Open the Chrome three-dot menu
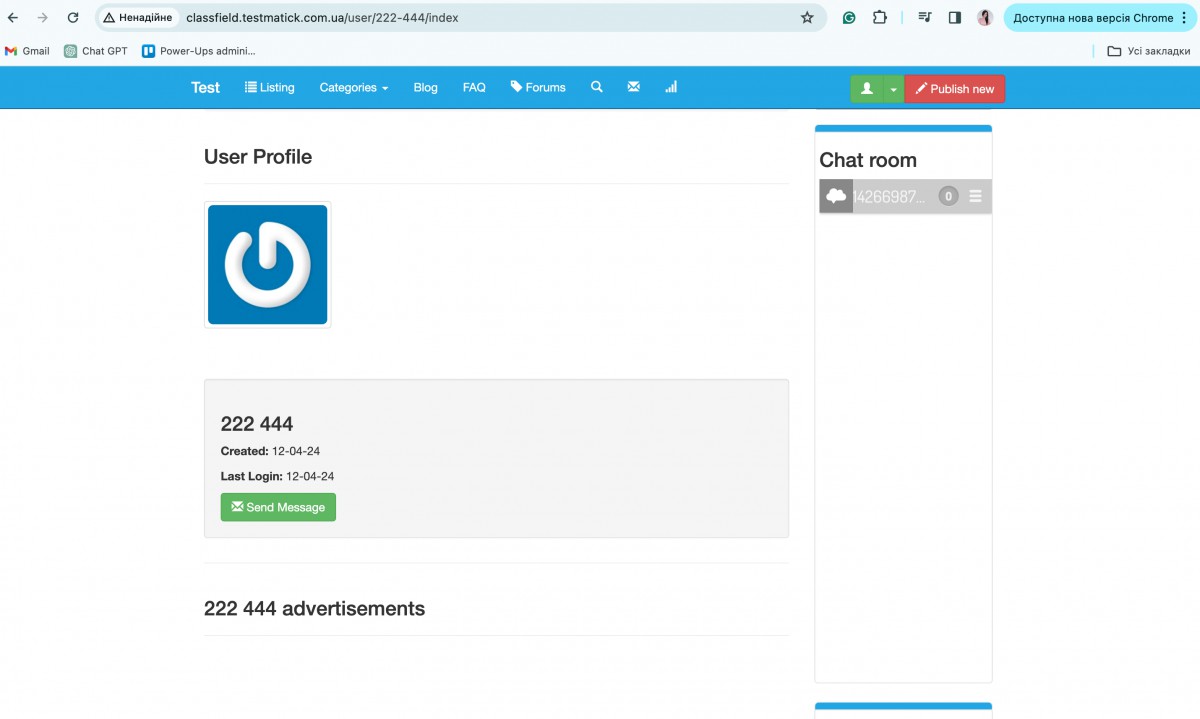Viewport: 1200px width, 719px height. pyautogui.click(x=1184, y=18)
